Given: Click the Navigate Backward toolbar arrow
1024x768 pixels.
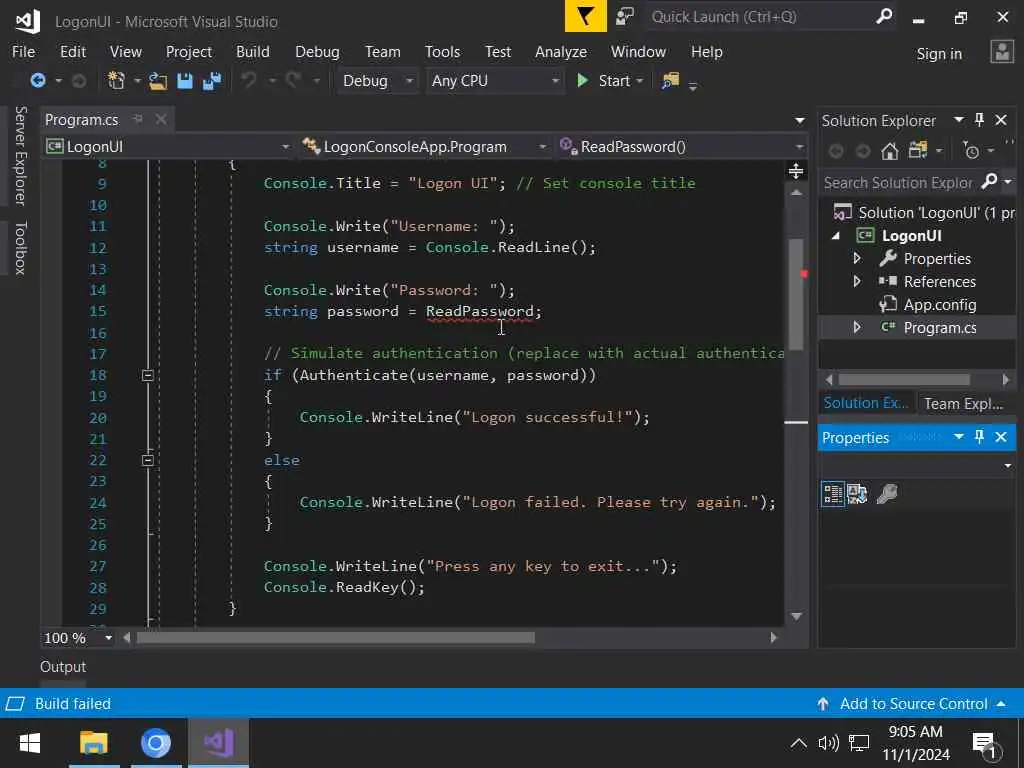Looking at the screenshot, I should click(38, 80).
